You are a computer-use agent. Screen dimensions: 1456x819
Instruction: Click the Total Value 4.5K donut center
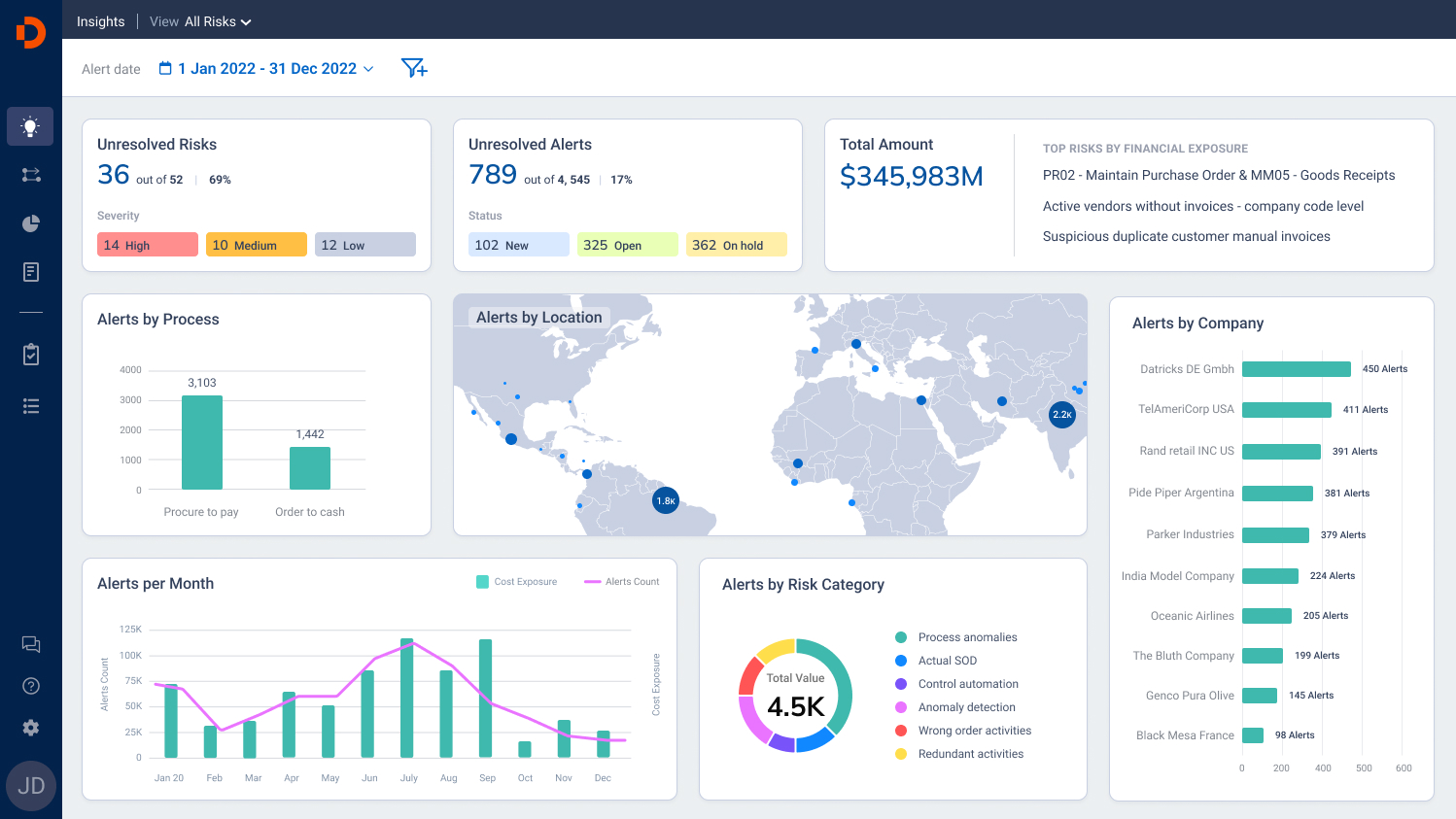(796, 696)
